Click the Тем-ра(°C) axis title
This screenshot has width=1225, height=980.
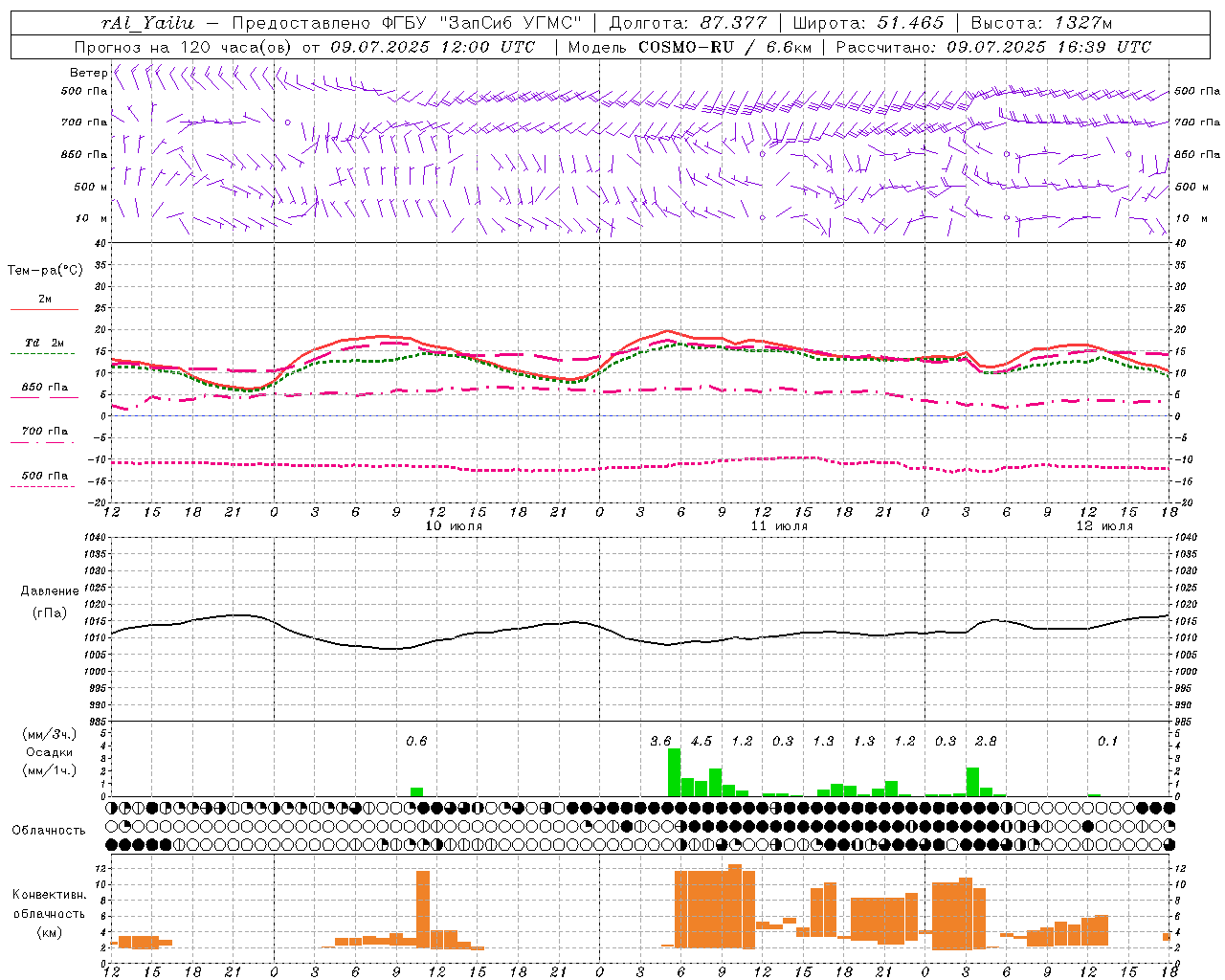(x=45, y=271)
